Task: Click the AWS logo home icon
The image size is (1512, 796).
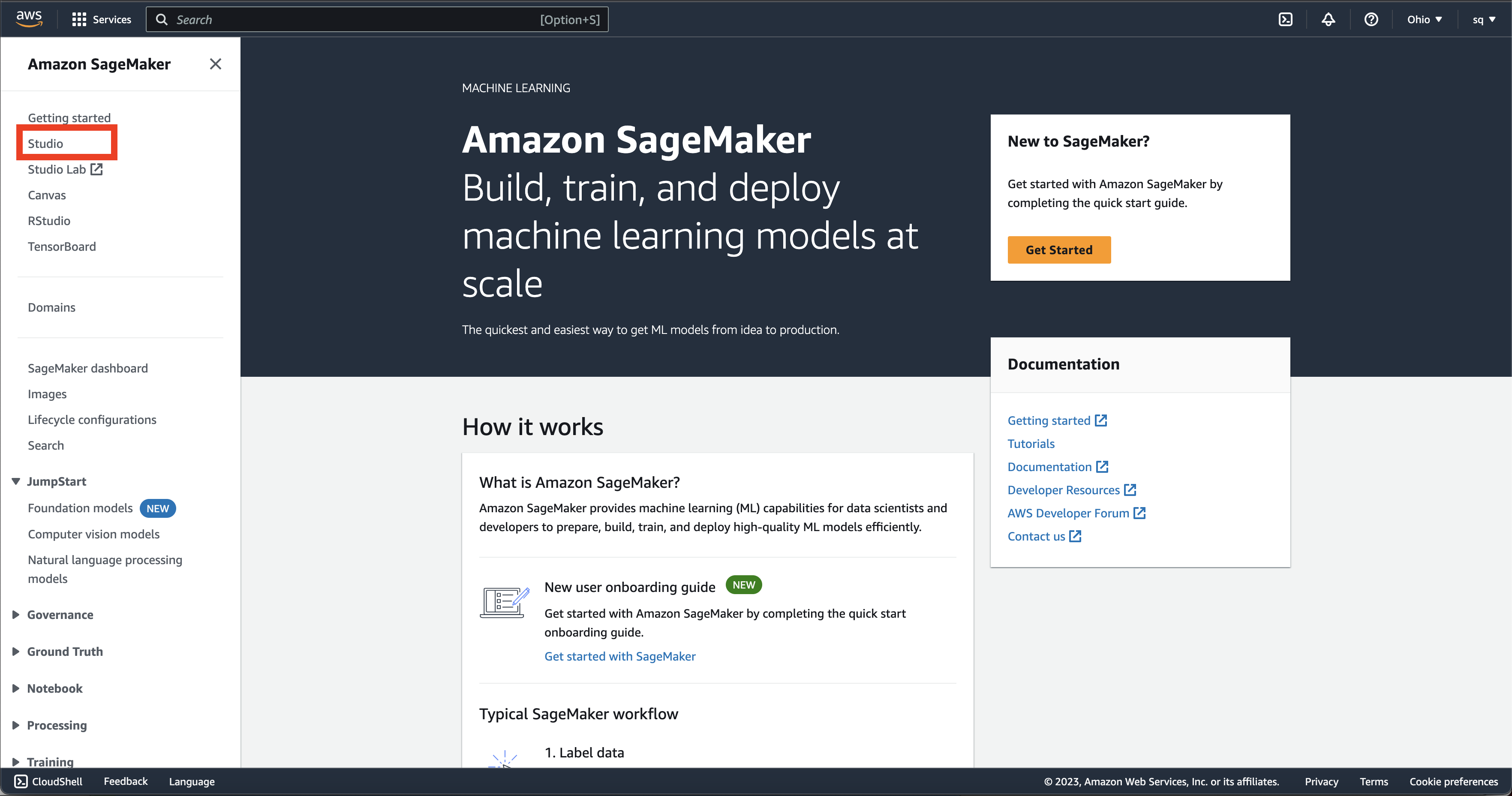Action: pyautogui.click(x=29, y=19)
